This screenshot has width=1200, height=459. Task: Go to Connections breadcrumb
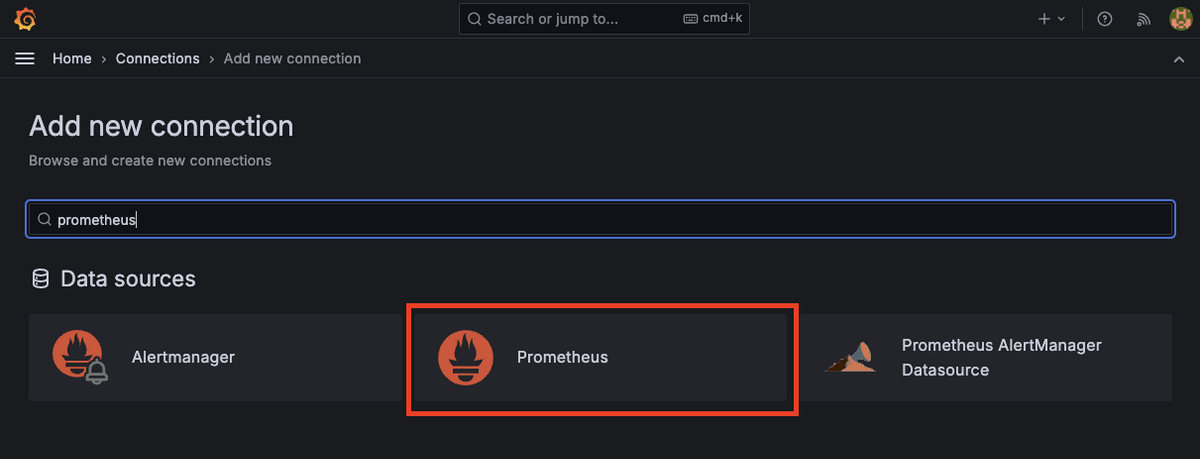click(158, 59)
